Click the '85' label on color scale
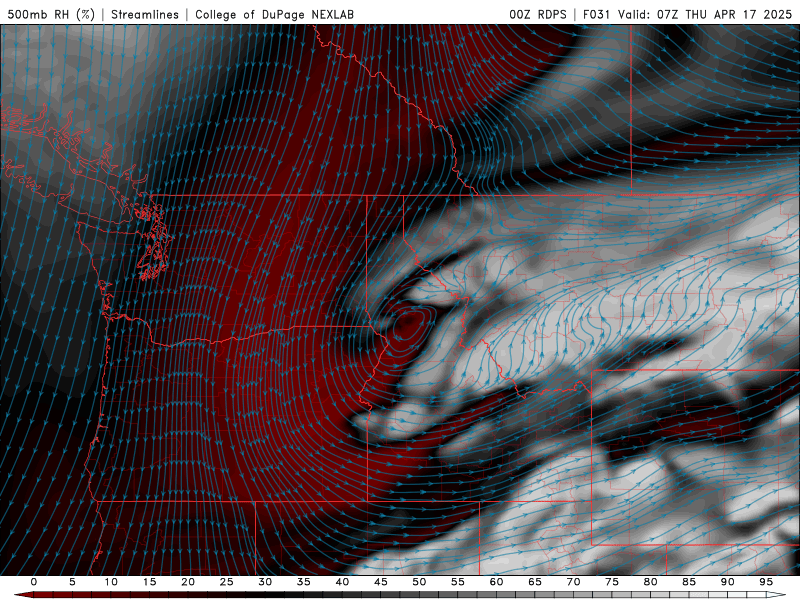This screenshot has height=600, width=800. 689,582
